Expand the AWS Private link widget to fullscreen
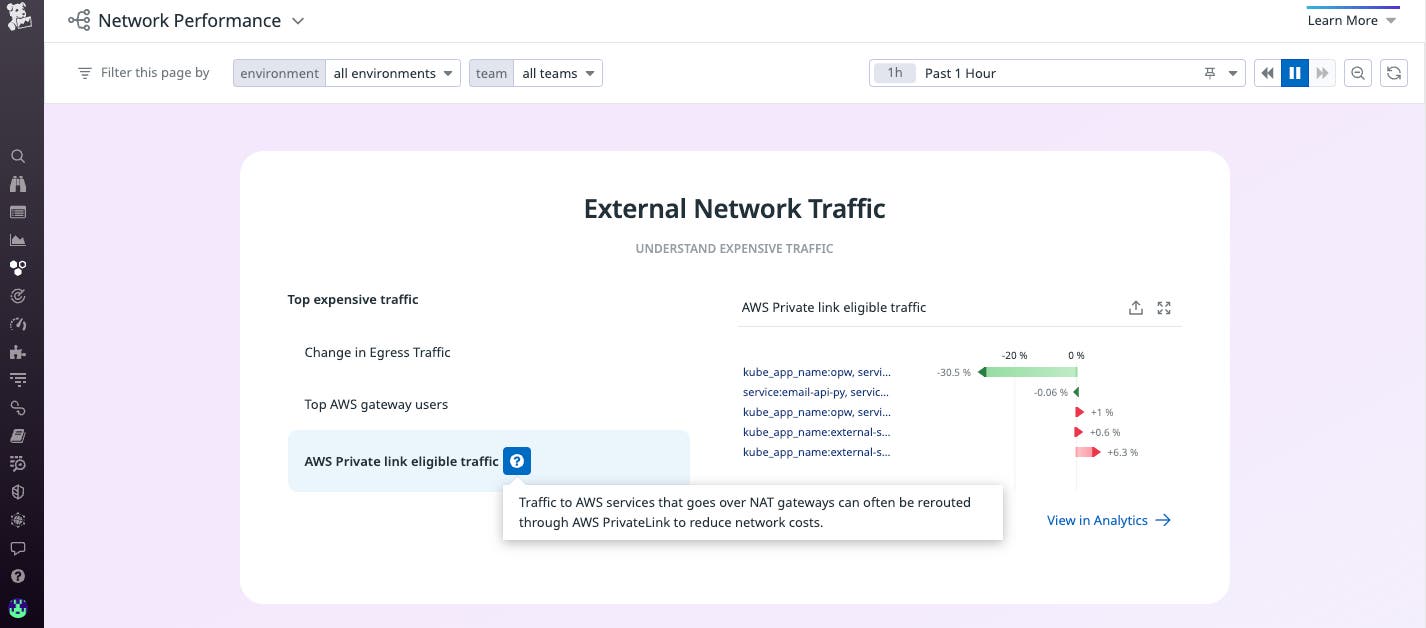Viewport: 1426px width, 628px height. [x=1163, y=308]
